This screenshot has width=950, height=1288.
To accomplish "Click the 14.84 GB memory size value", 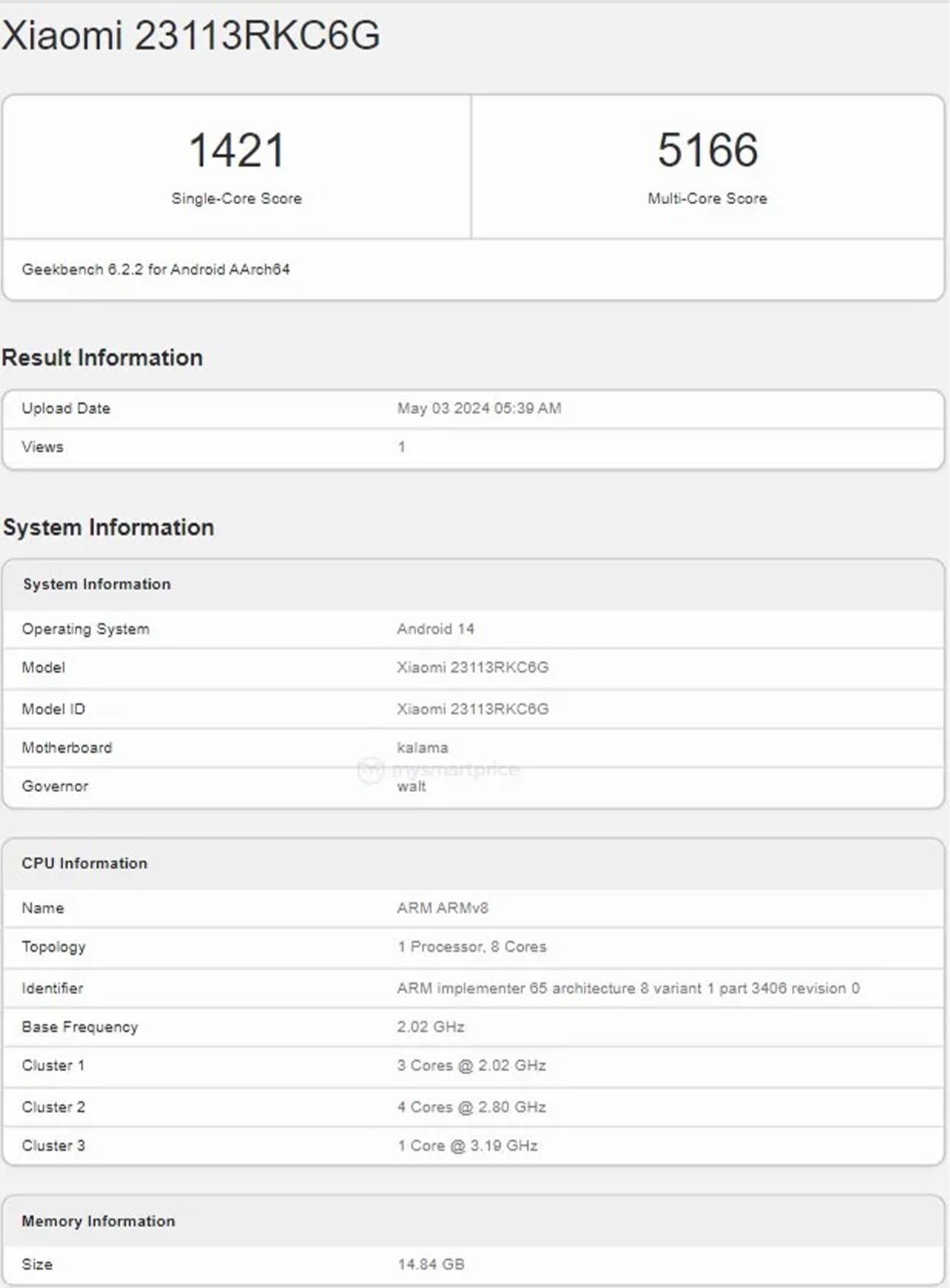I will [430, 1264].
